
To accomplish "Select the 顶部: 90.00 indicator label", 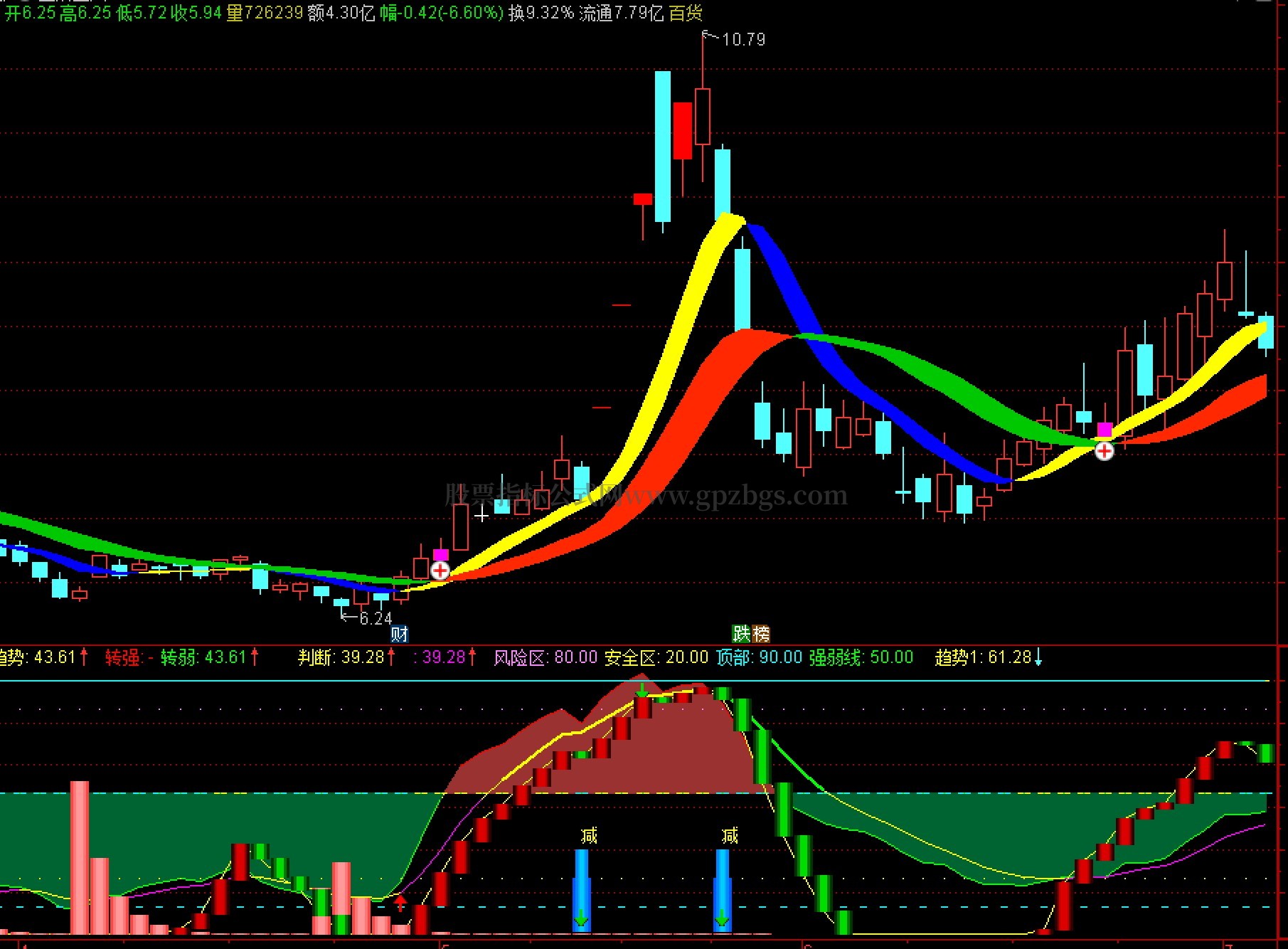I will pos(759,657).
